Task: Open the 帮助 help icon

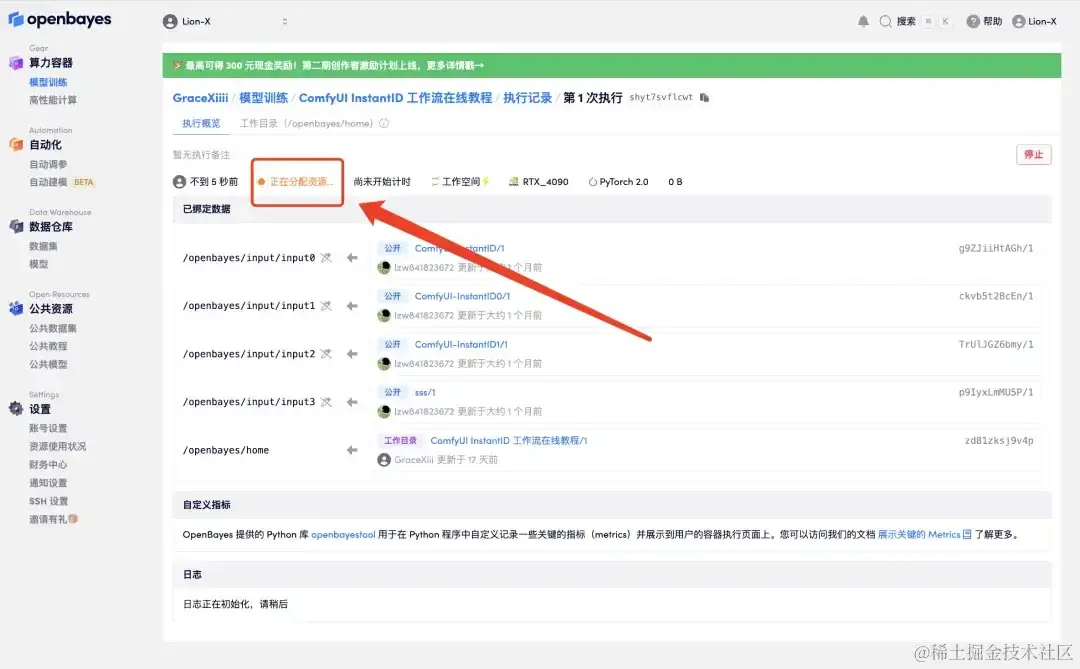Action: 973,21
